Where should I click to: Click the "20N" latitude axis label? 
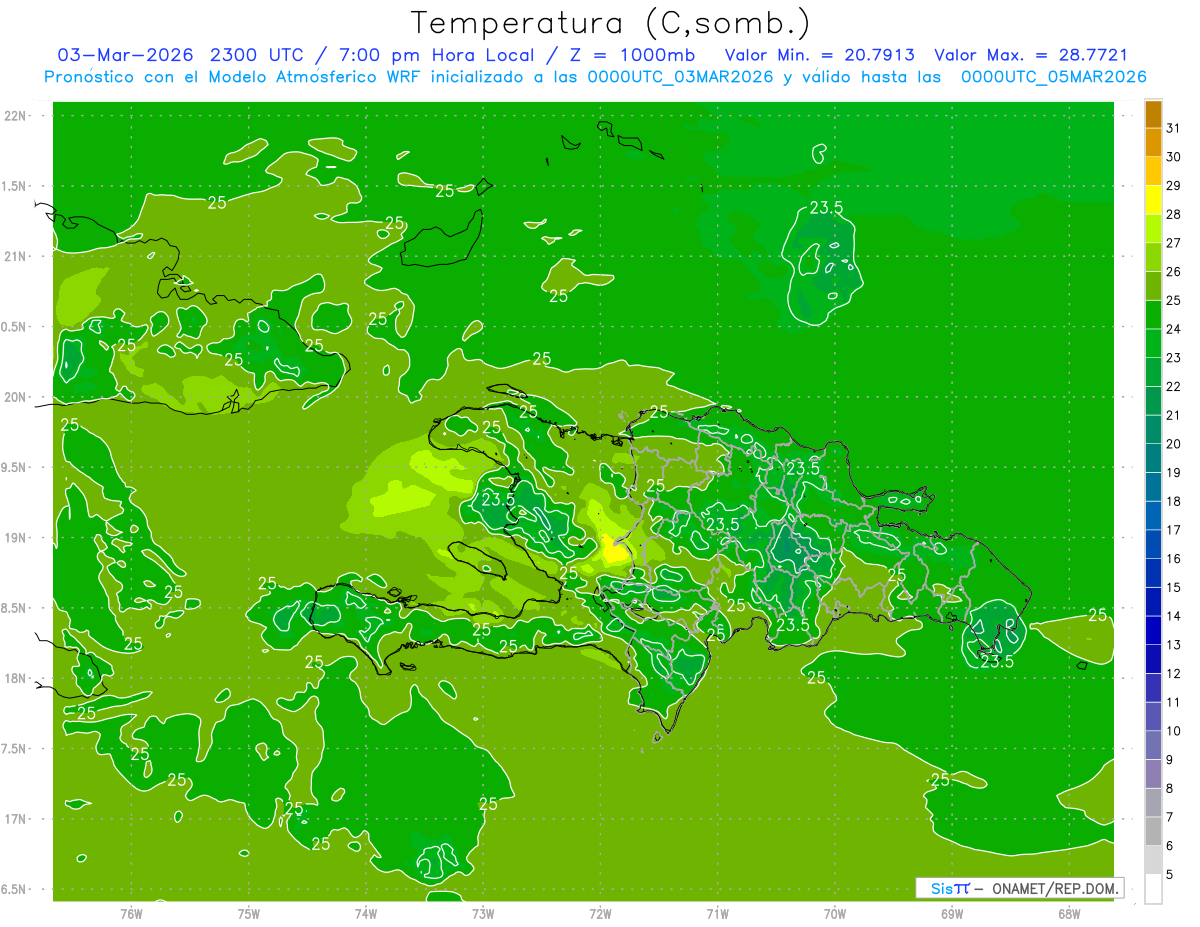[x=17, y=397]
